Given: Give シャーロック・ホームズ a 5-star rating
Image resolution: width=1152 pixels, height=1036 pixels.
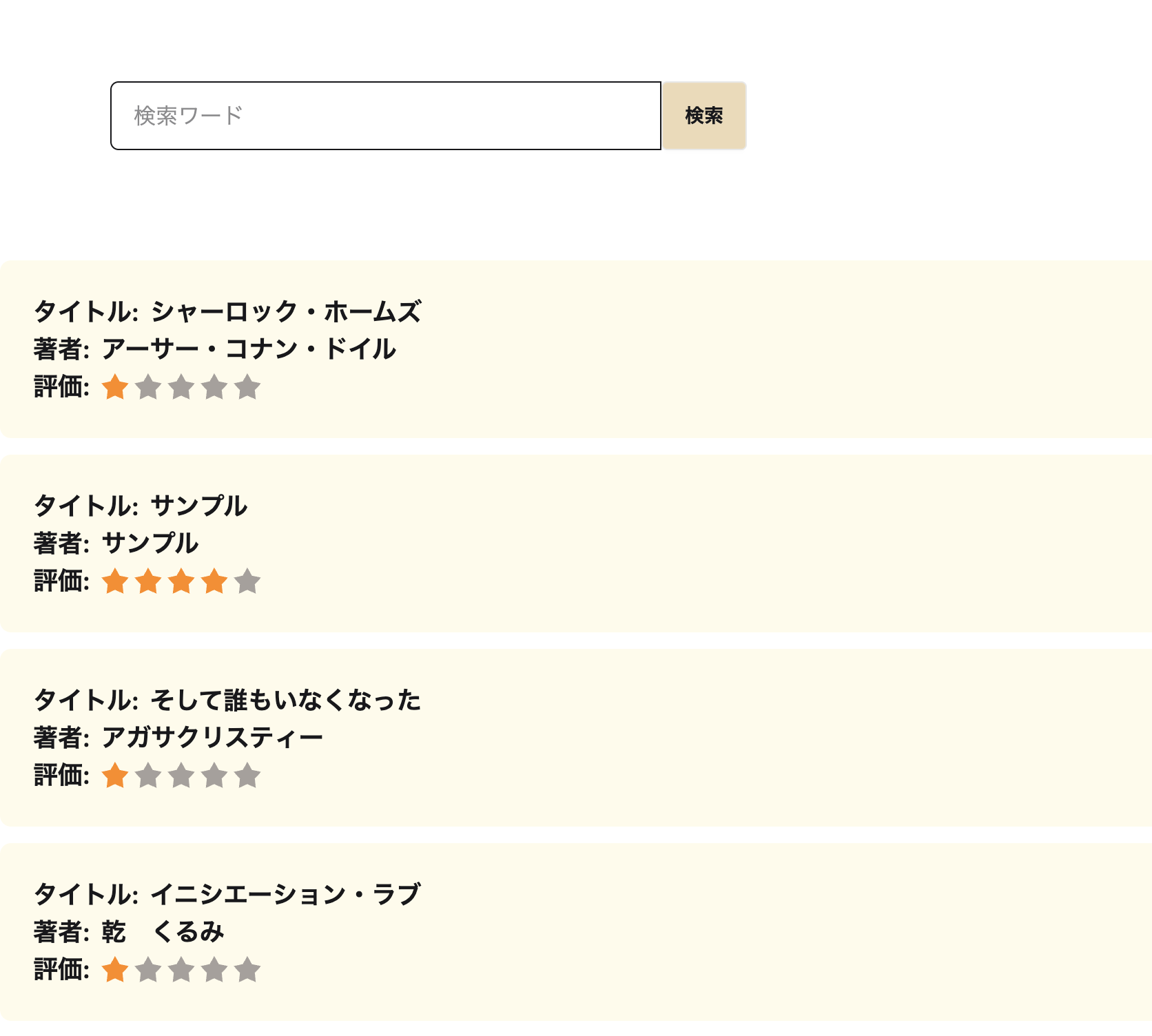Looking at the screenshot, I should point(248,387).
